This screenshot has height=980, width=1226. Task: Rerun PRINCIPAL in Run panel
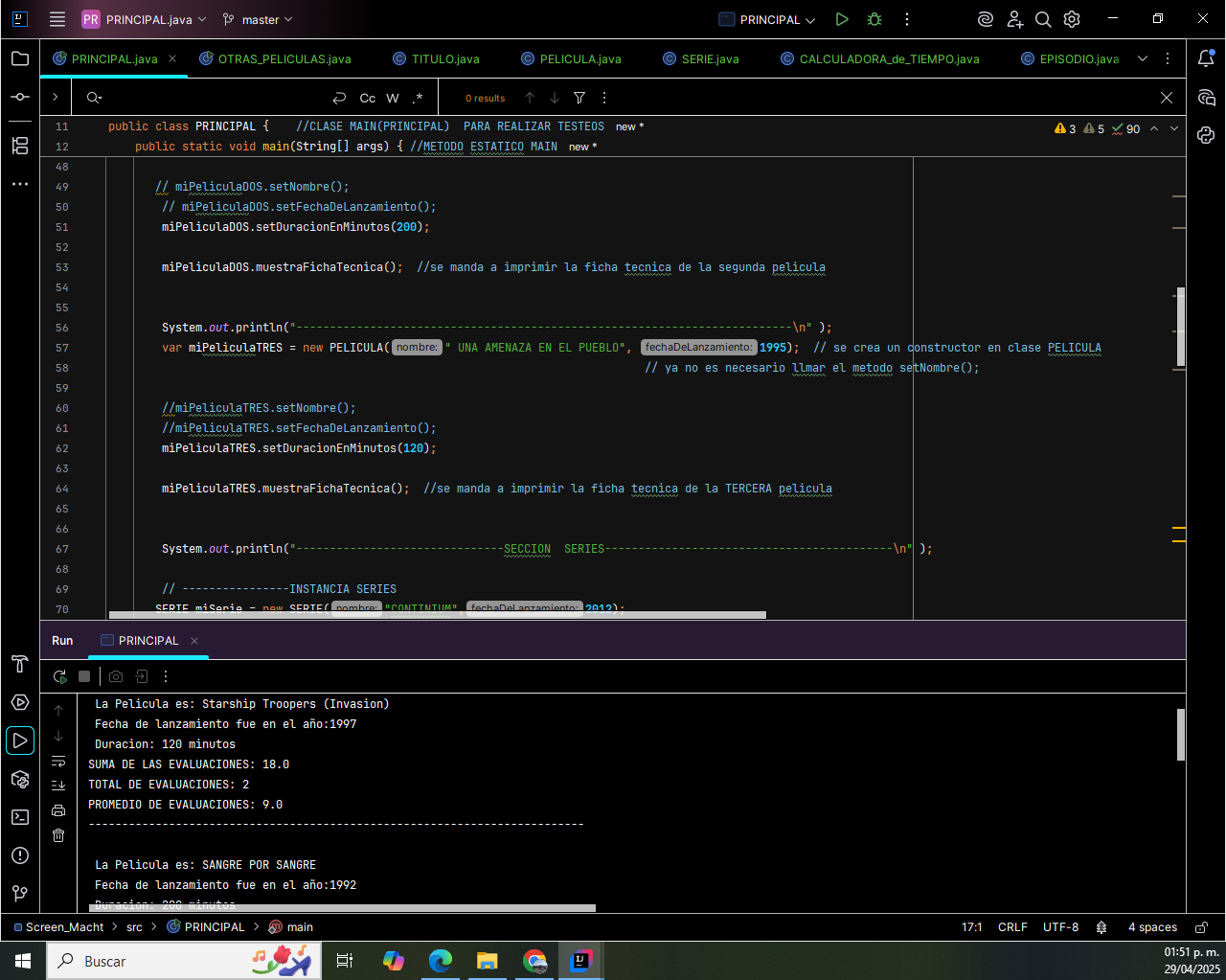pos(60,676)
